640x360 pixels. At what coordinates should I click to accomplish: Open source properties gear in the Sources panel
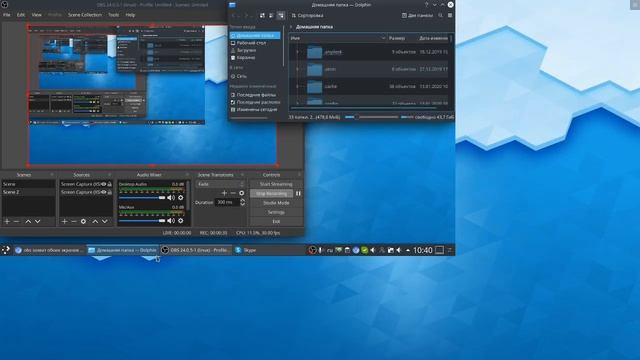point(83,221)
